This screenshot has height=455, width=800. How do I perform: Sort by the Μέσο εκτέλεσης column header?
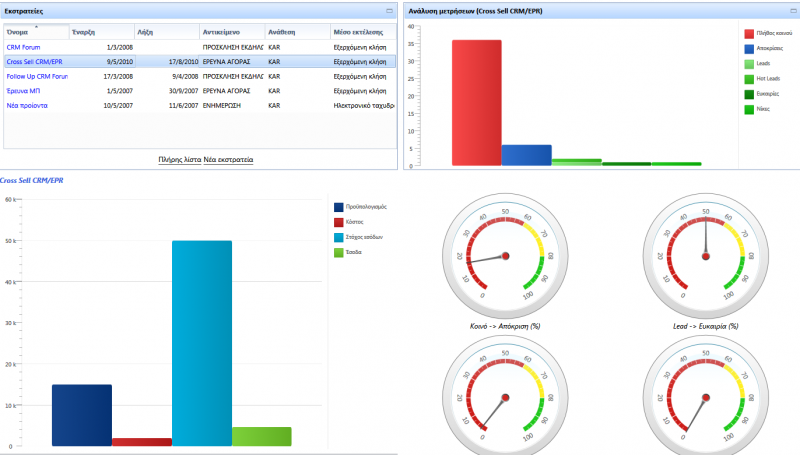[x=363, y=32]
